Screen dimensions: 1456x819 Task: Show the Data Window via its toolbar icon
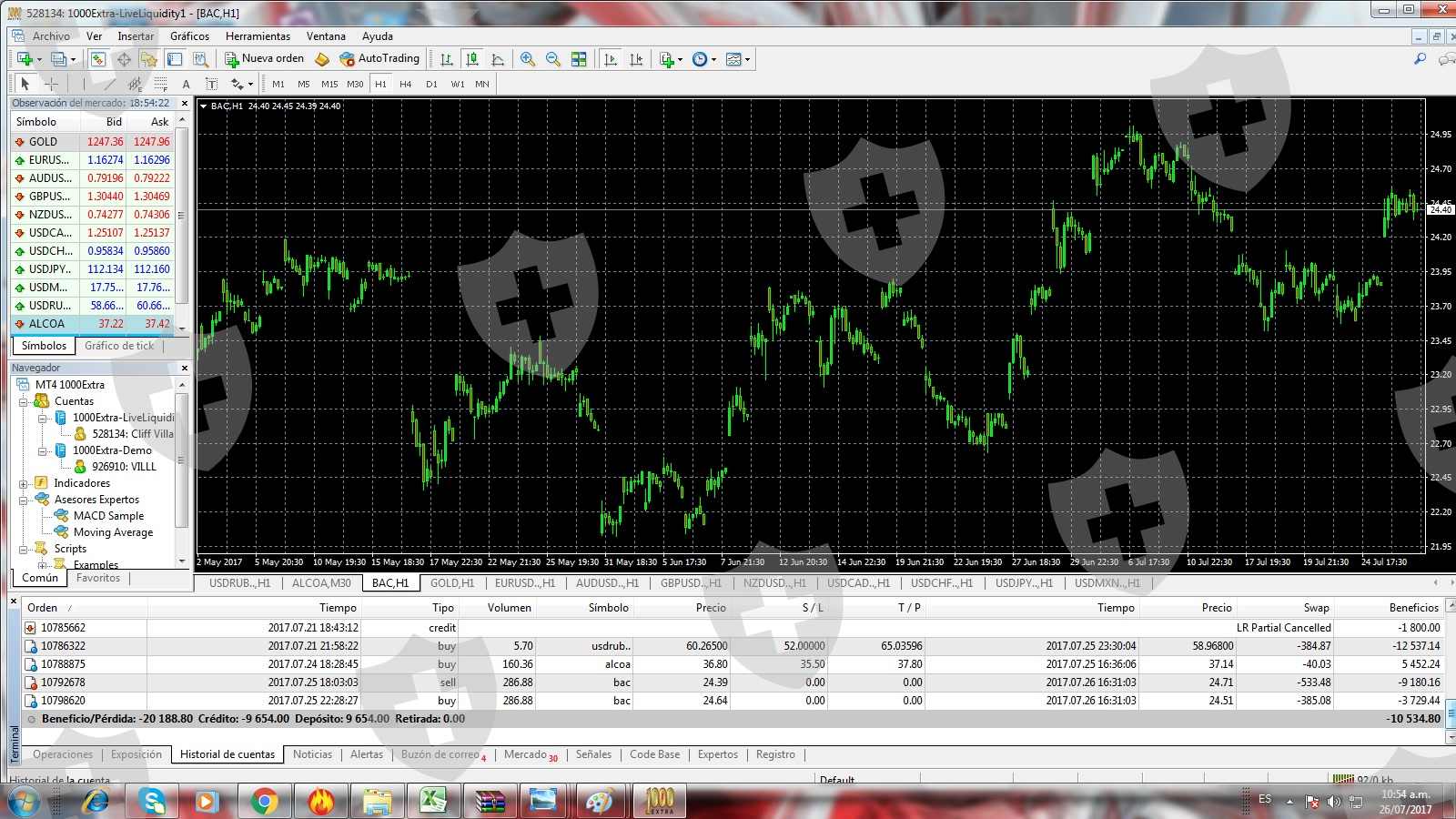[x=124, y=59]
